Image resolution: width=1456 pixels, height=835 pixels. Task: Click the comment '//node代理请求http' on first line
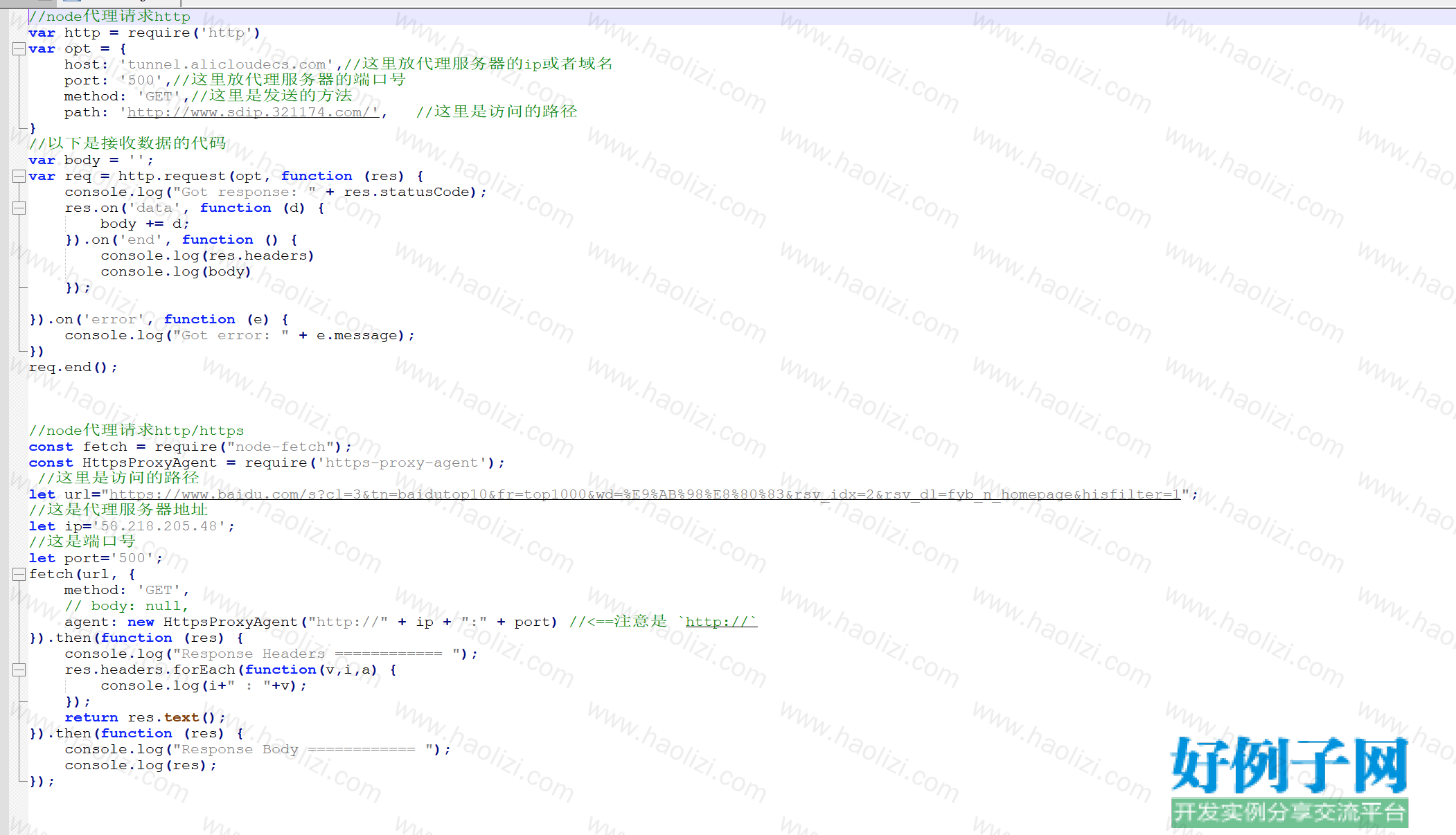click(x=109, y=17)
